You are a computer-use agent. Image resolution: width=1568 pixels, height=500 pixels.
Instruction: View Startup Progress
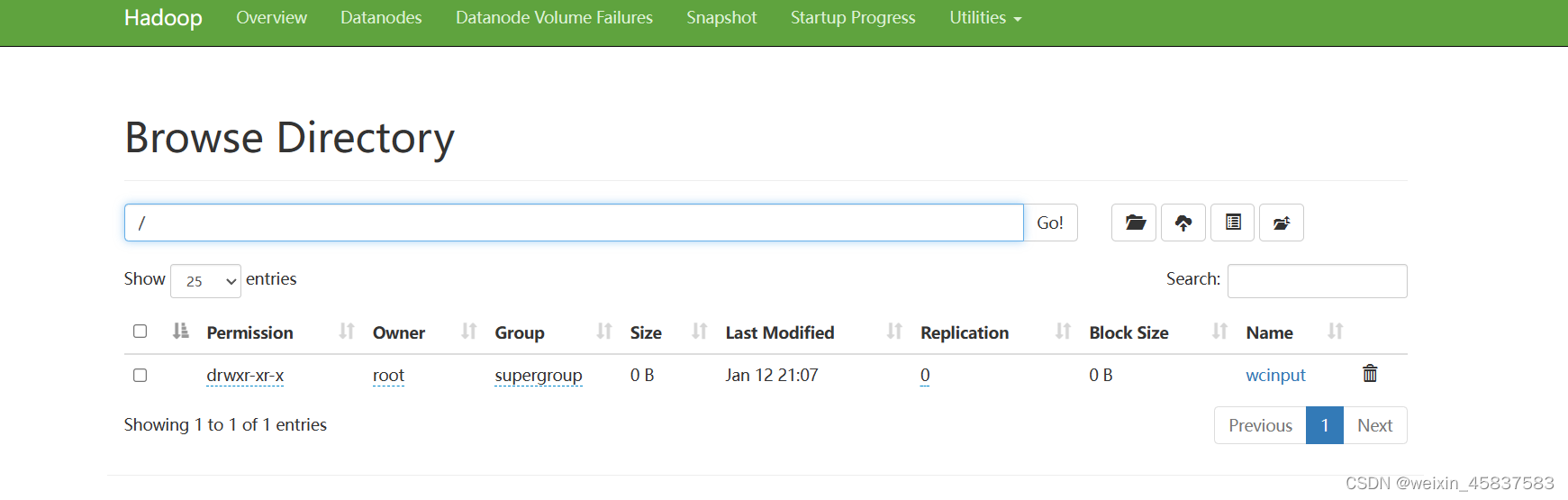click(x=853, y=18)
